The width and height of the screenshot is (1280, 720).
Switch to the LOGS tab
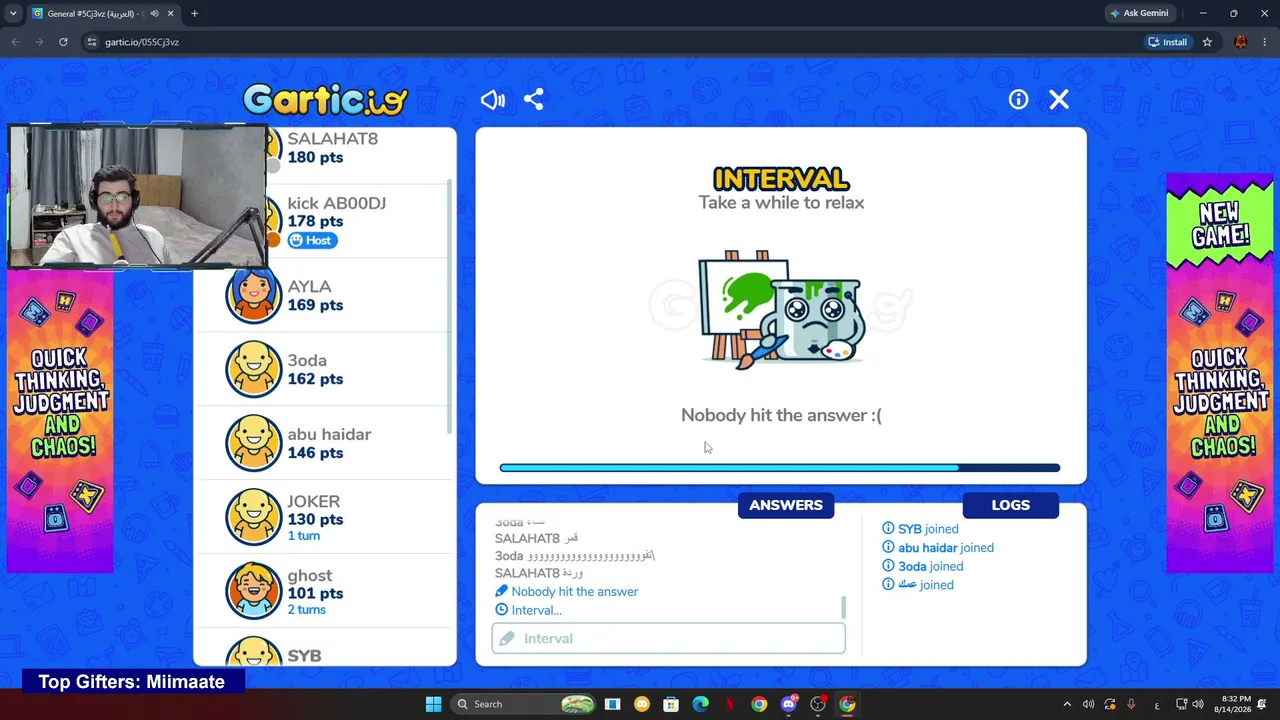(x=1010, y=505)
